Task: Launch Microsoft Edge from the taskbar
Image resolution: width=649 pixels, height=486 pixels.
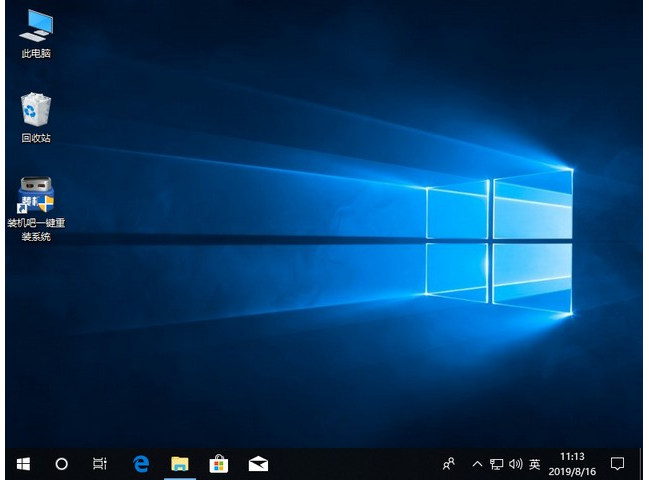Action: click(141, 464)
